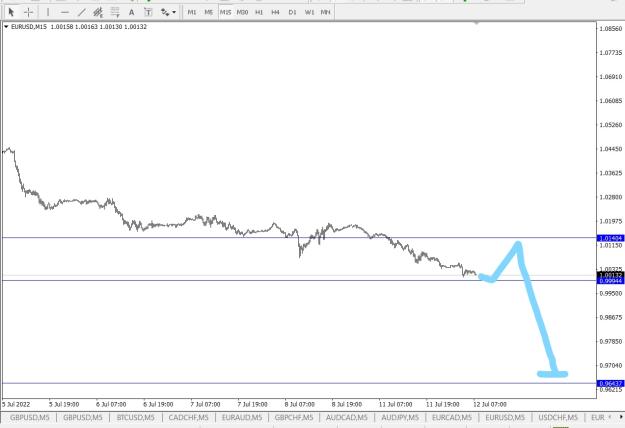Toggle the M15 timeframe button

coord(225,12)
